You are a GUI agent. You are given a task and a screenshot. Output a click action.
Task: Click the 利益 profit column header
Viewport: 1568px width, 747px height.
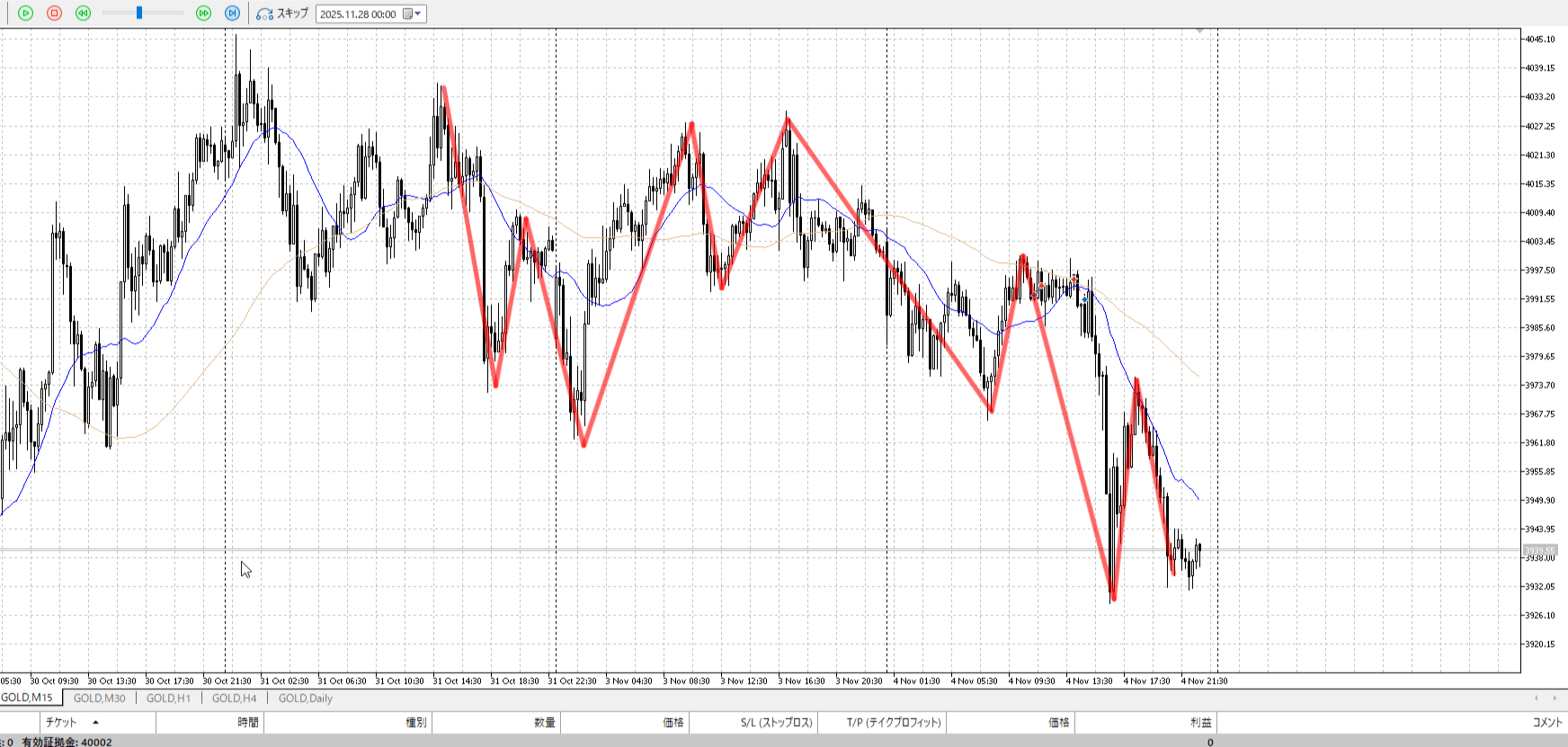1200,722
